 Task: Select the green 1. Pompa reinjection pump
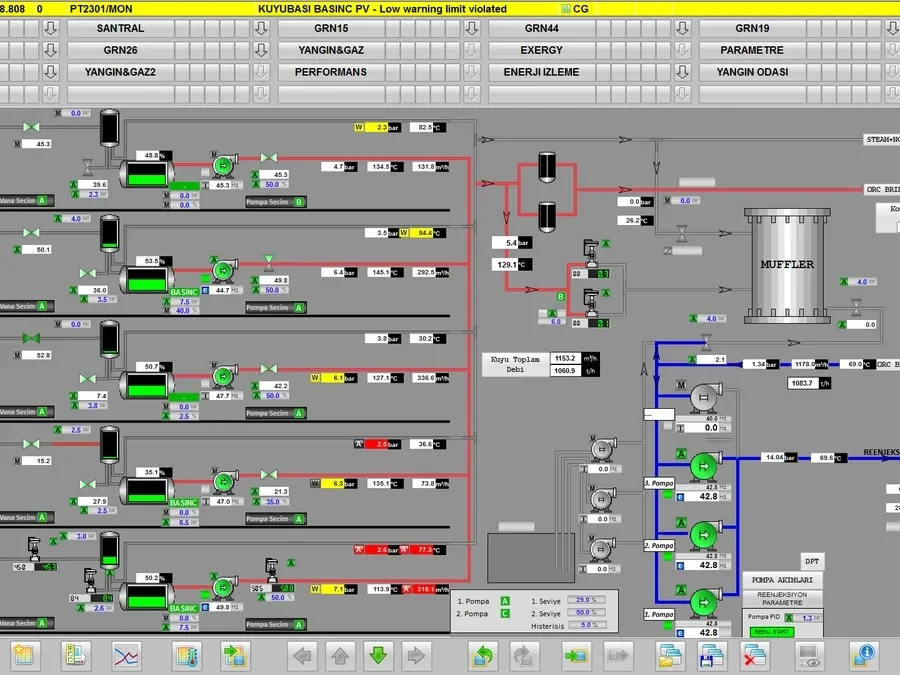coord(705,603)
